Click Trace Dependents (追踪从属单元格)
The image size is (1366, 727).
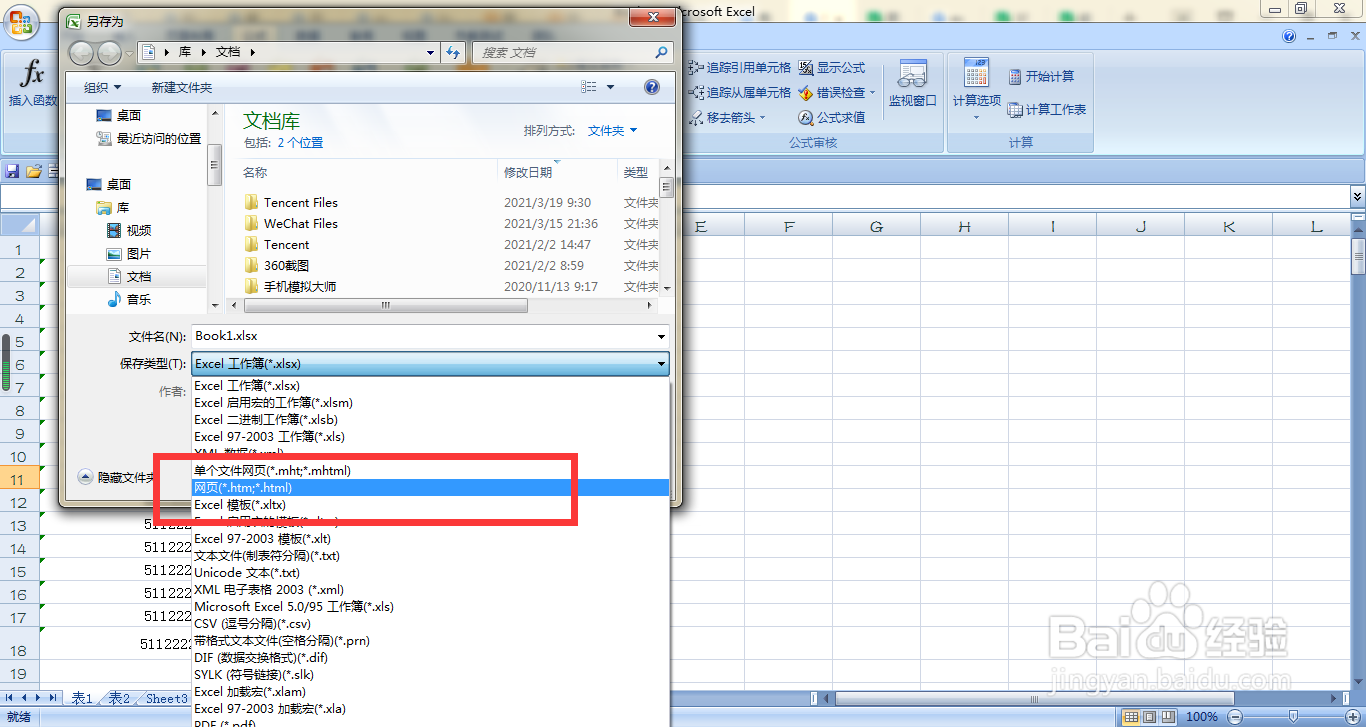[740, 93]
